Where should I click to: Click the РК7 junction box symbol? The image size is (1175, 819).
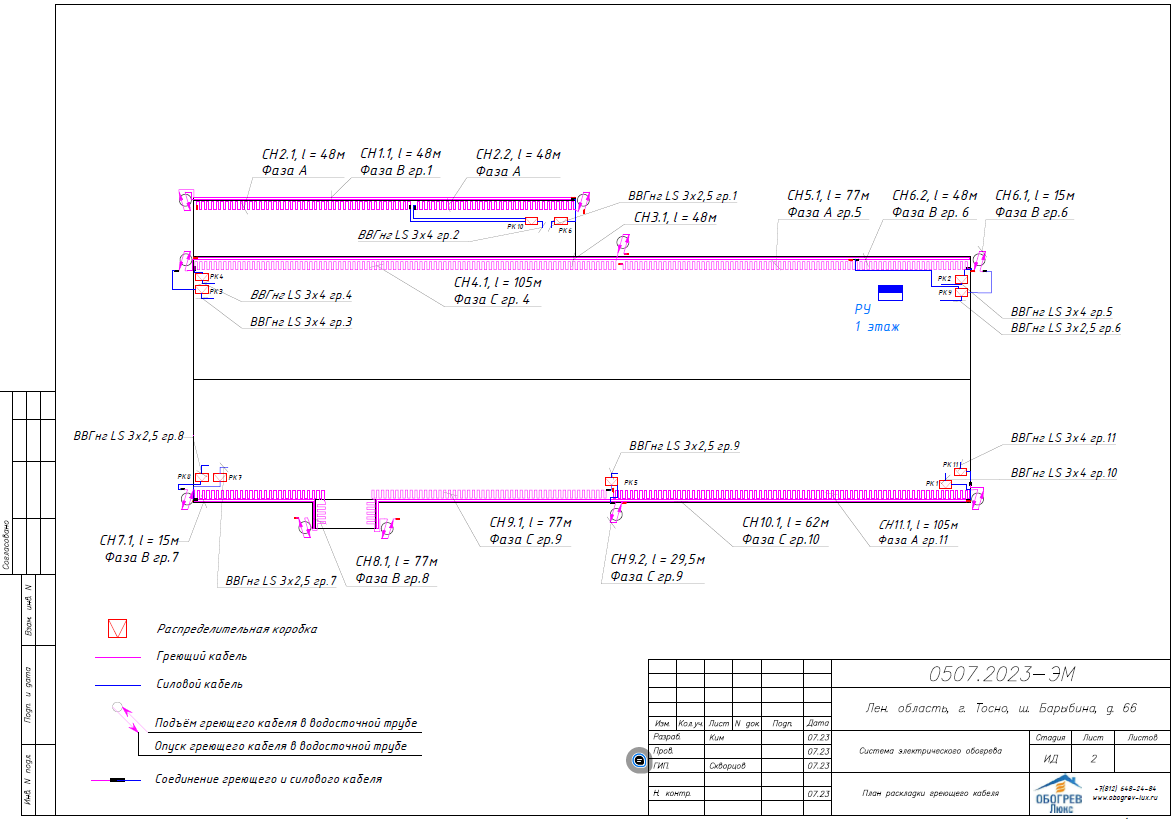(x=219, y=477)
